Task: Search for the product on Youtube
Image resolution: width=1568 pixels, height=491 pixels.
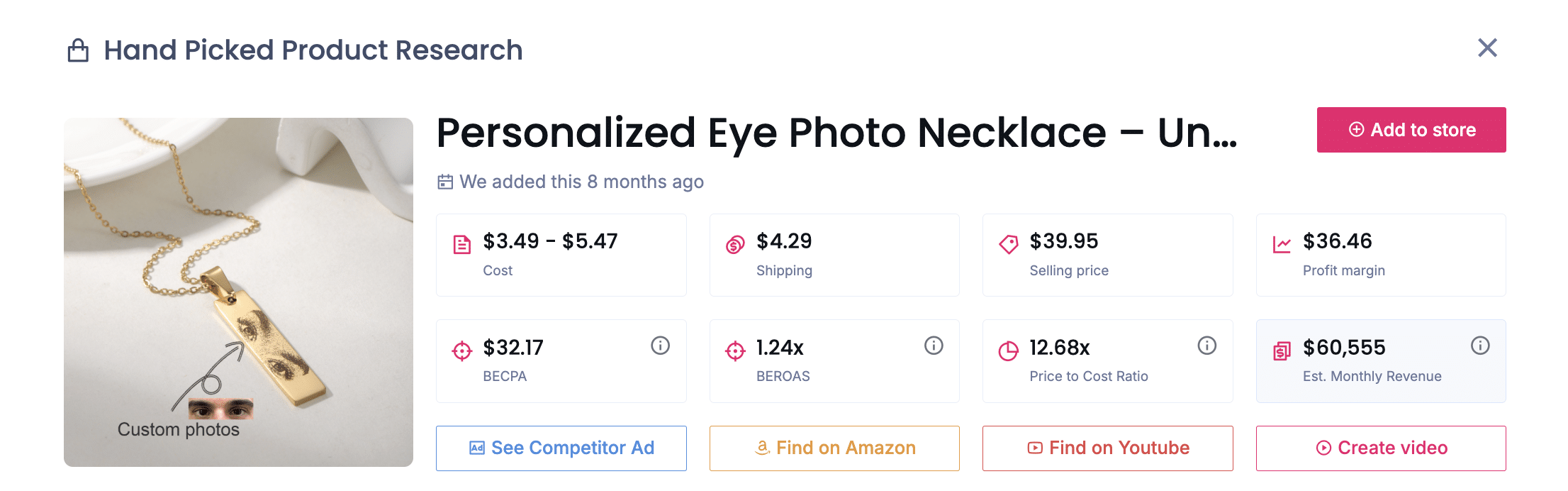Action: coord(1107,448)
